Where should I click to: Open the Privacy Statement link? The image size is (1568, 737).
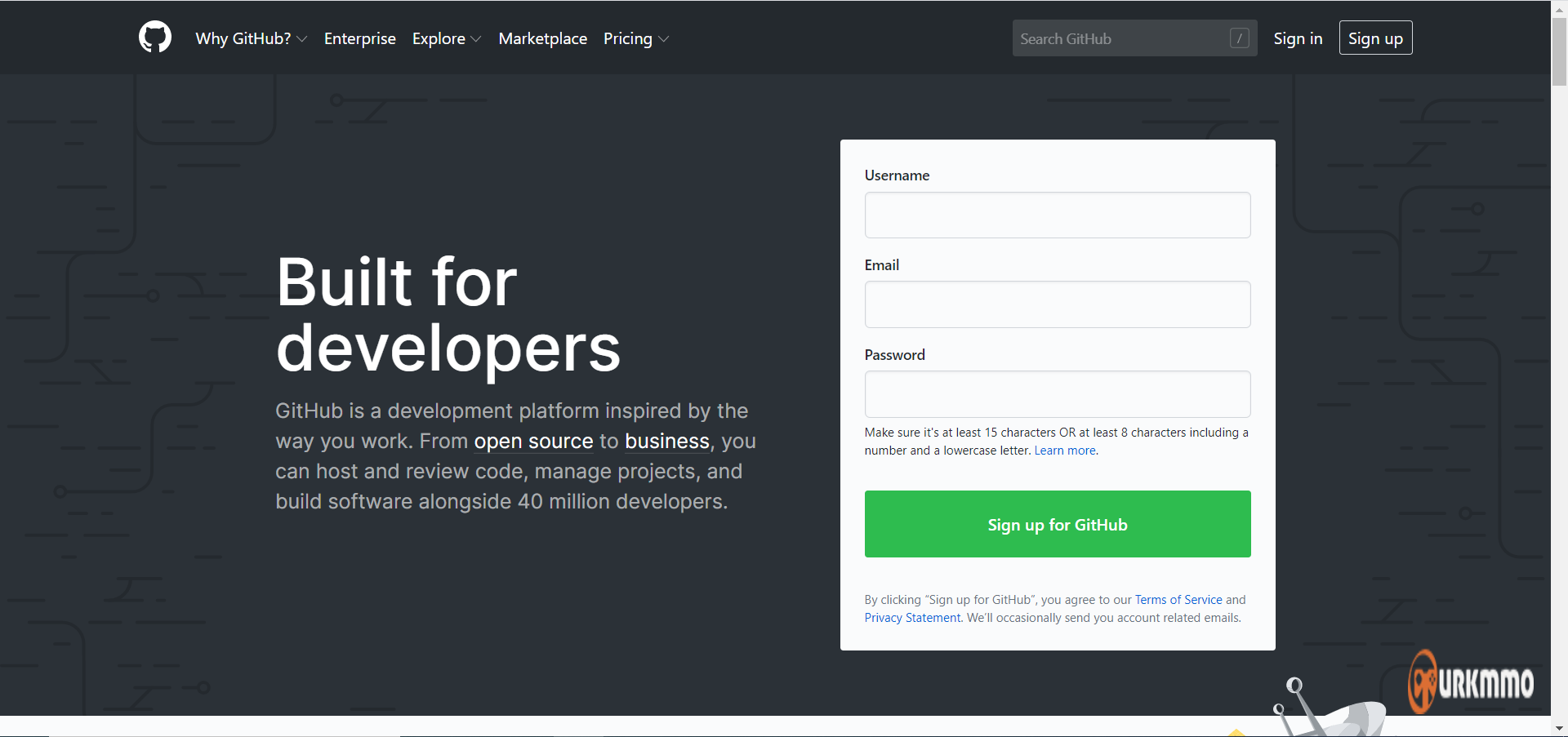pyautogui.click(x=913, y=618)
